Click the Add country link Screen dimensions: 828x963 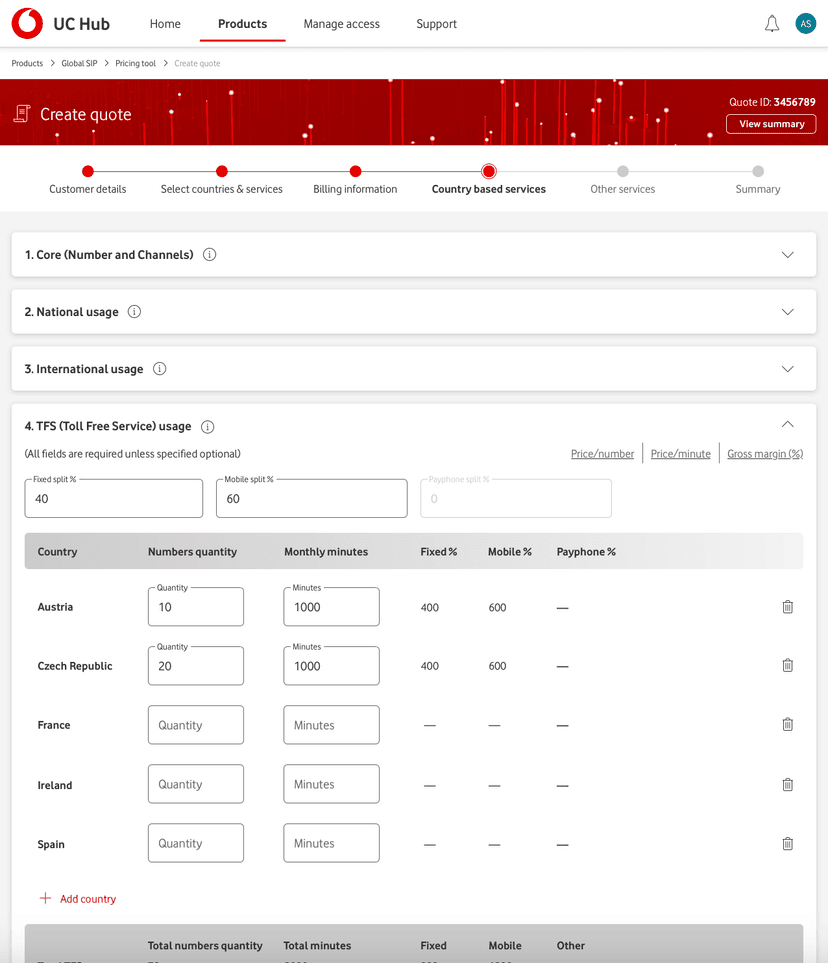pos(88,899)
